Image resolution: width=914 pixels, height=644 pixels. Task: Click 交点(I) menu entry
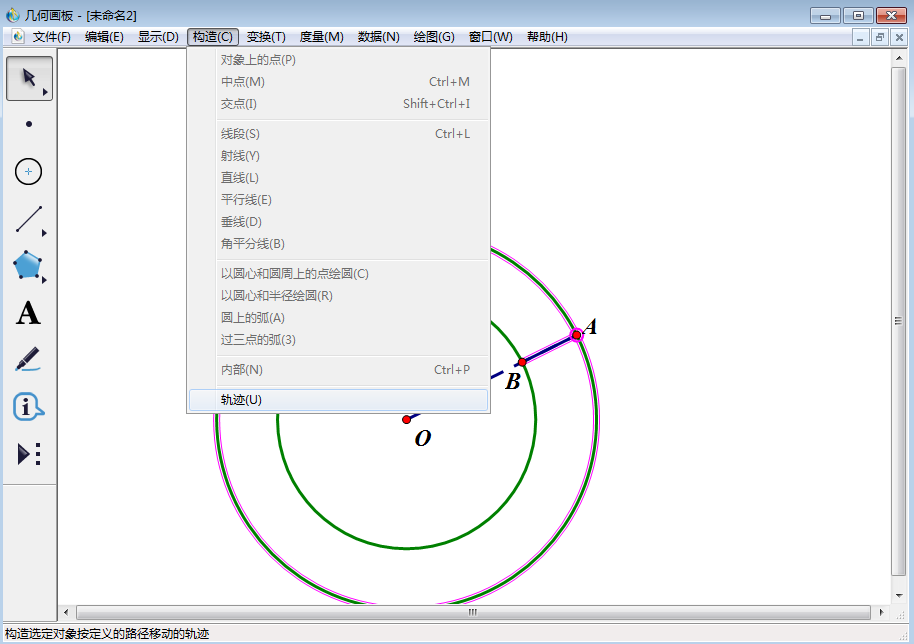(x=338, y=104)
